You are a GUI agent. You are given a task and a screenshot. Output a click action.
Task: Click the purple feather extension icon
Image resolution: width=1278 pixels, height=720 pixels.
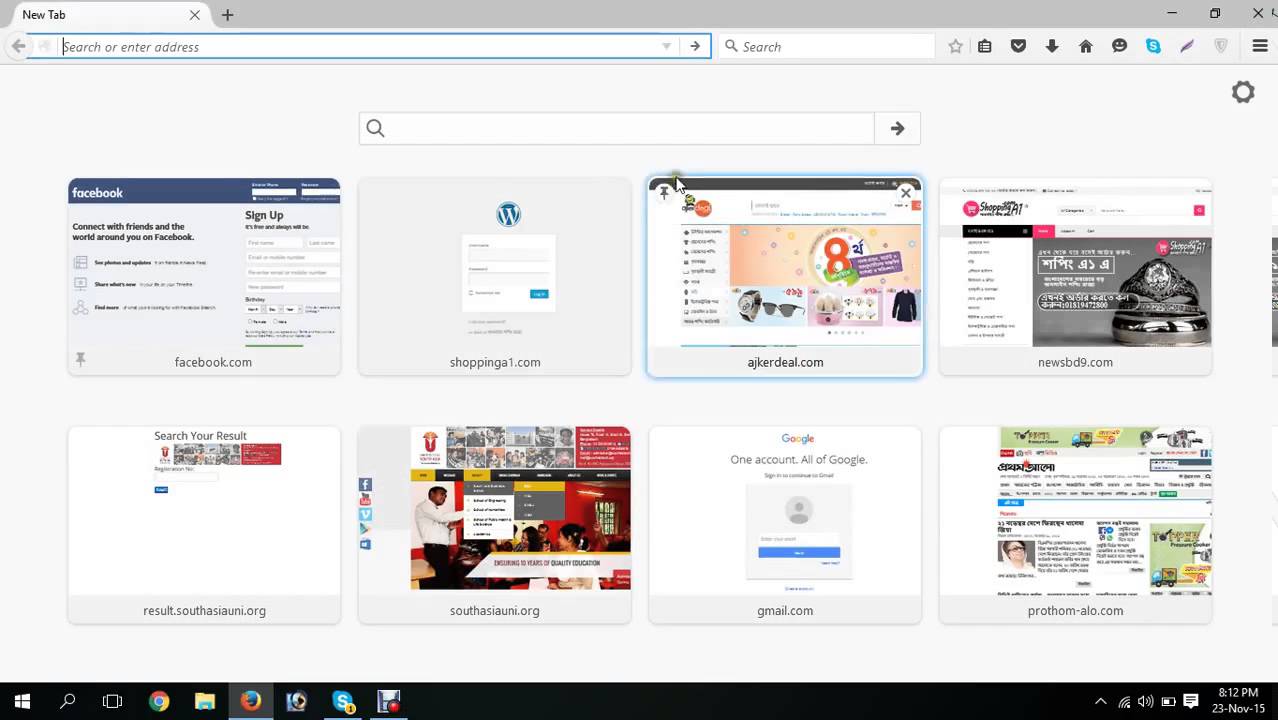click(1187, 46)
